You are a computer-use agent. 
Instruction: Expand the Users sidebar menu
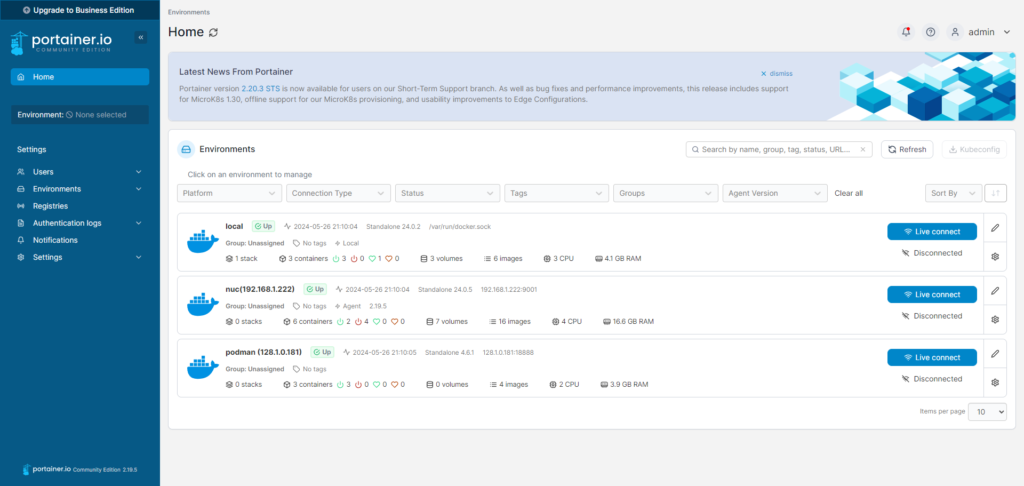click(x=80, y=172)
